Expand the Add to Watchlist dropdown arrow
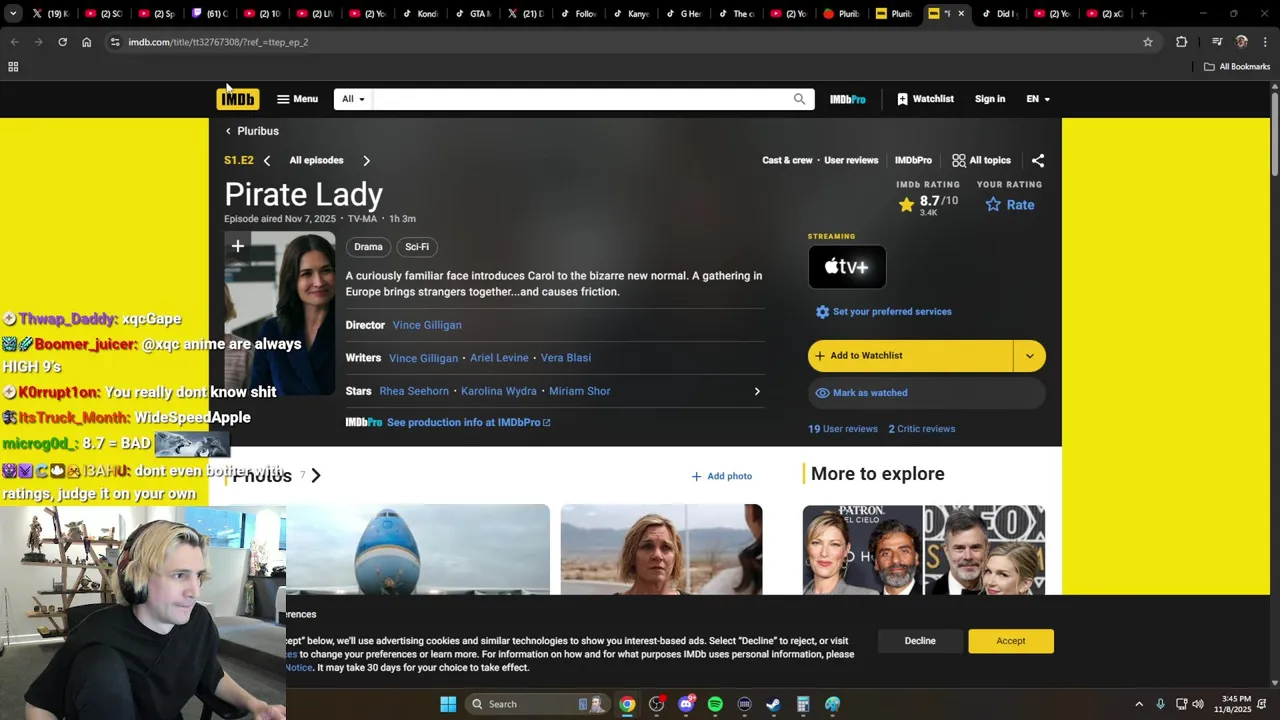1280x720 pixels. (x=1029, y=356)
